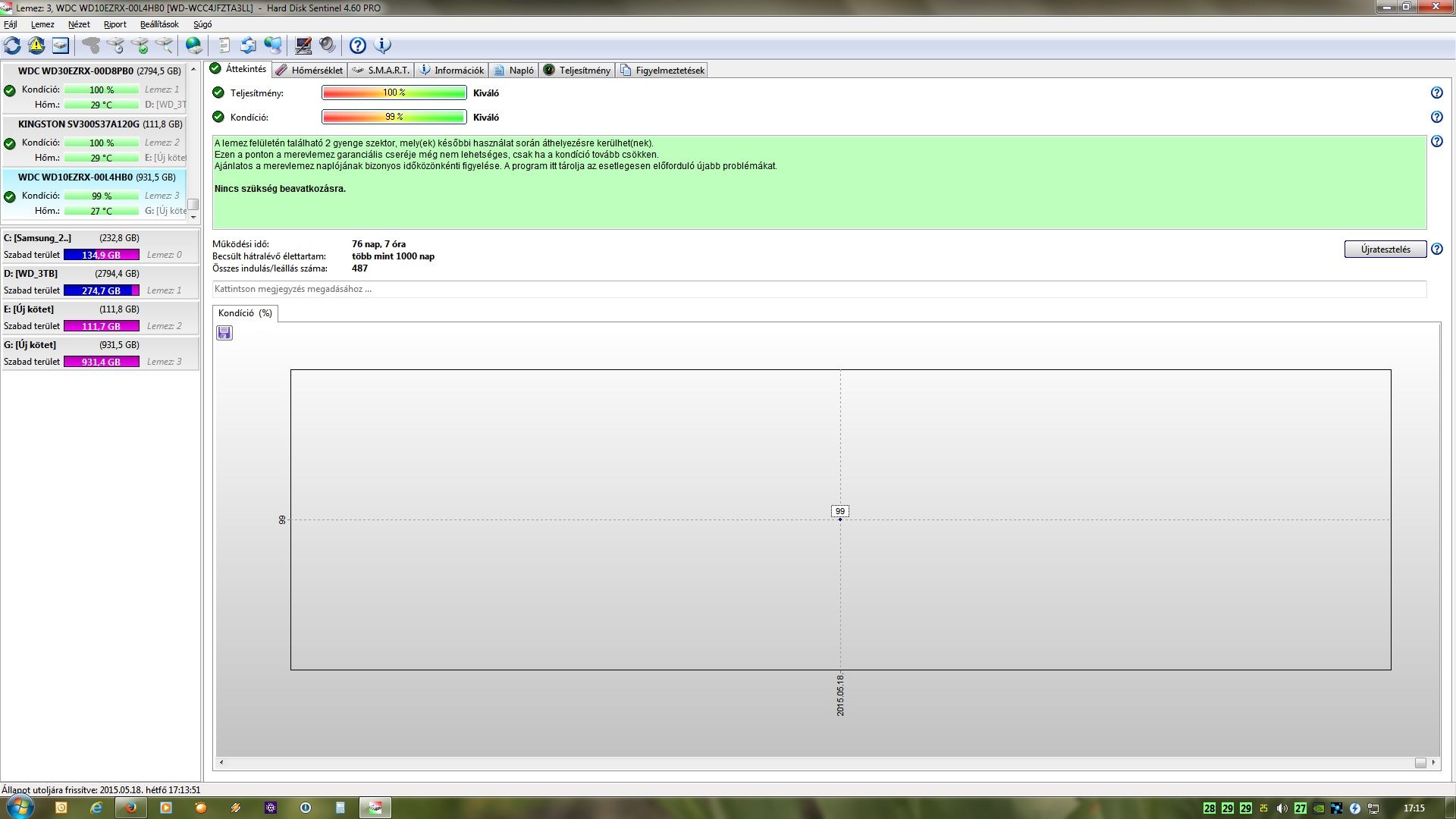Click the disk with magnifier surface test icon
Screen dimensions: 1456x819
(x=164, y=45)
